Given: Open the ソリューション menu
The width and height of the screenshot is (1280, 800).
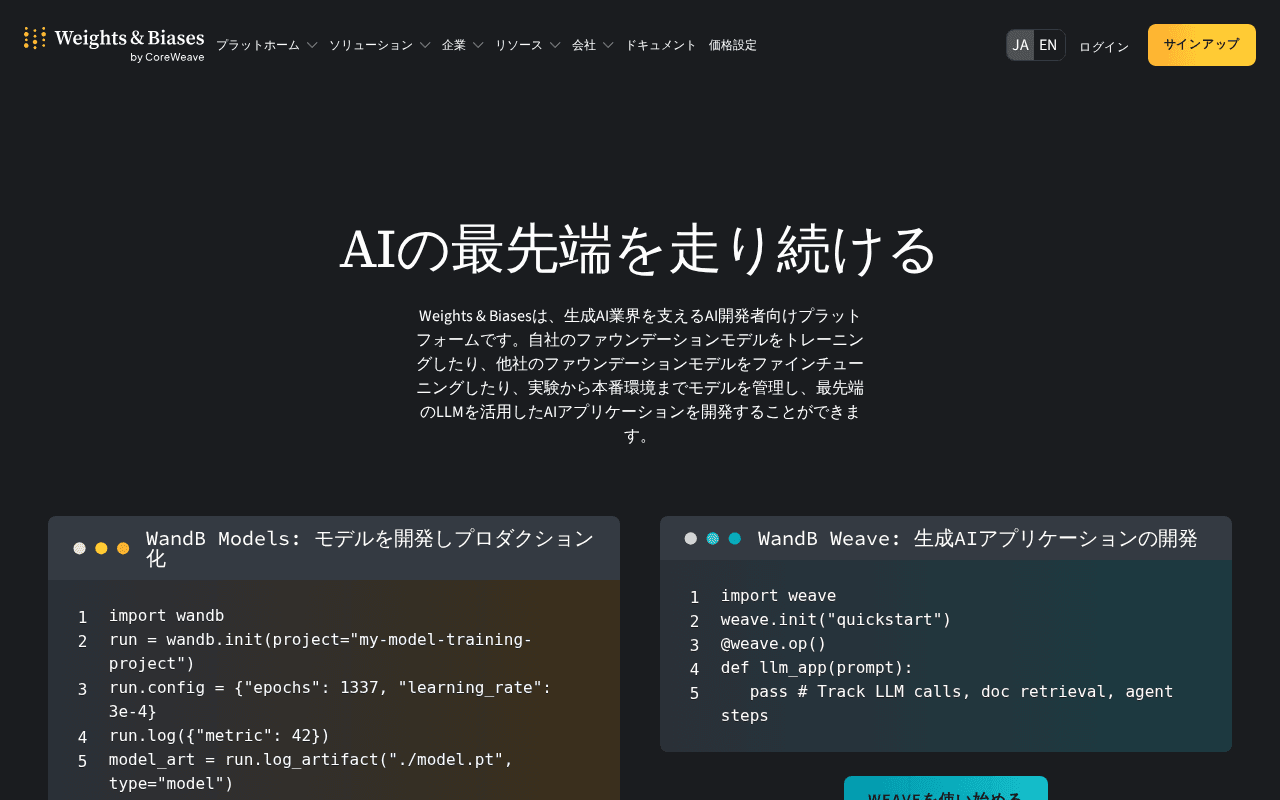Looking at the screenshot, I should [371, 45].
